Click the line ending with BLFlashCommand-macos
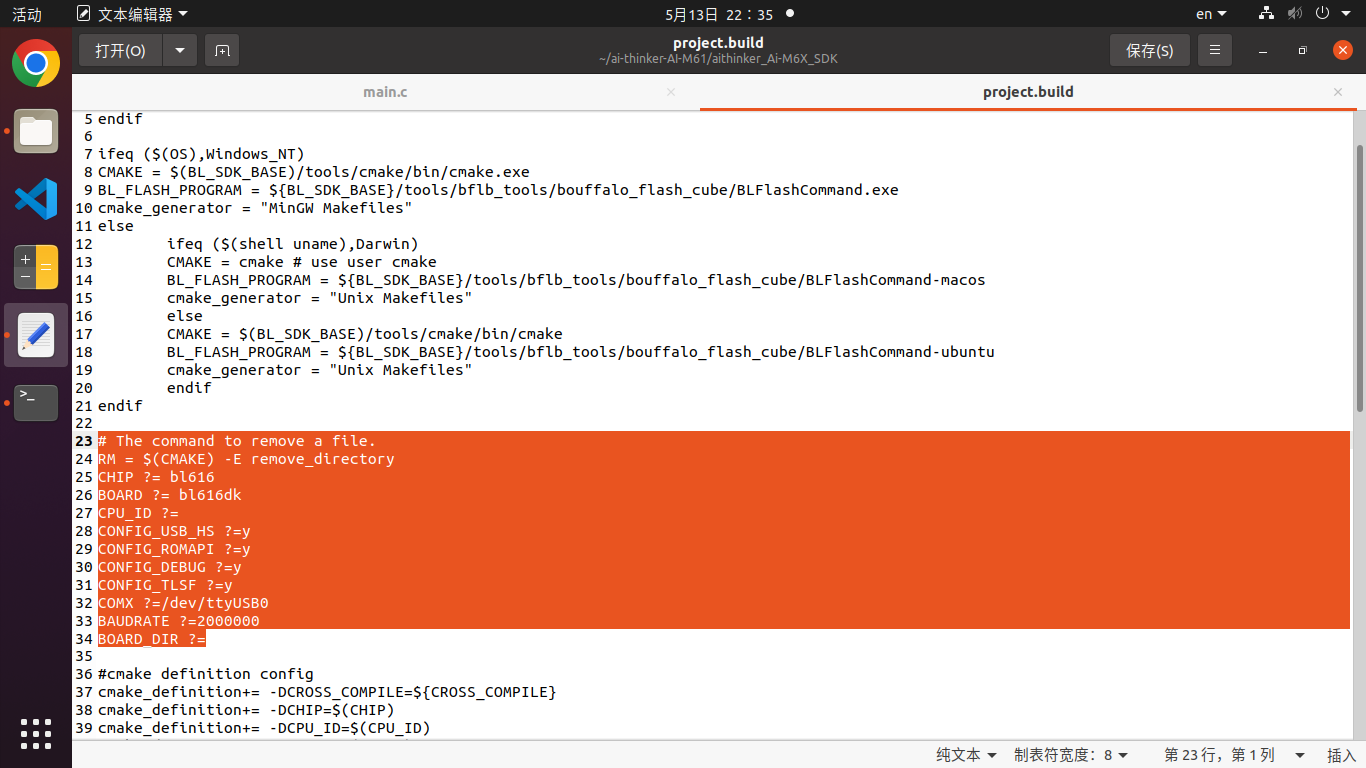The height and width of the screenshot is (768, 1366). click(x=576, y=280)
